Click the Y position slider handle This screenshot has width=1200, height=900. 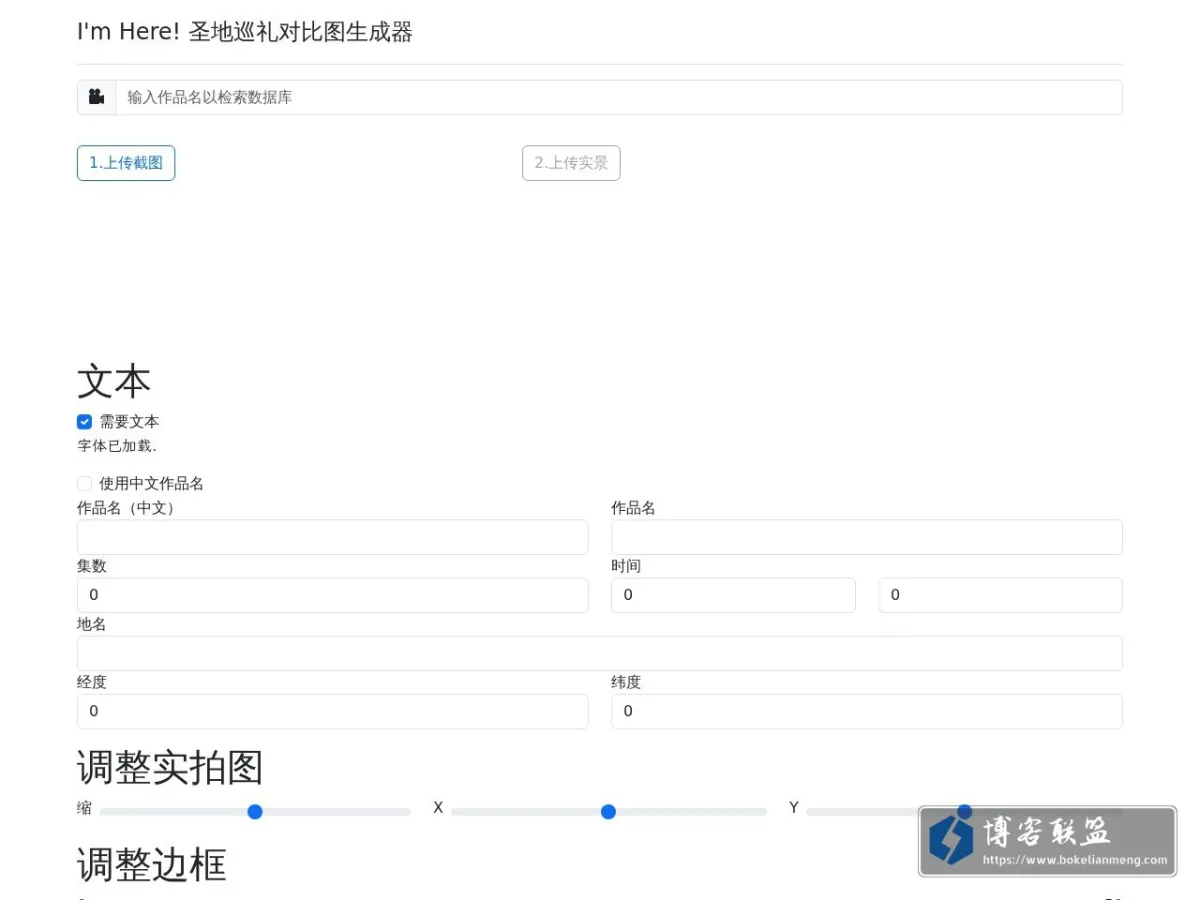pos(964,811)
